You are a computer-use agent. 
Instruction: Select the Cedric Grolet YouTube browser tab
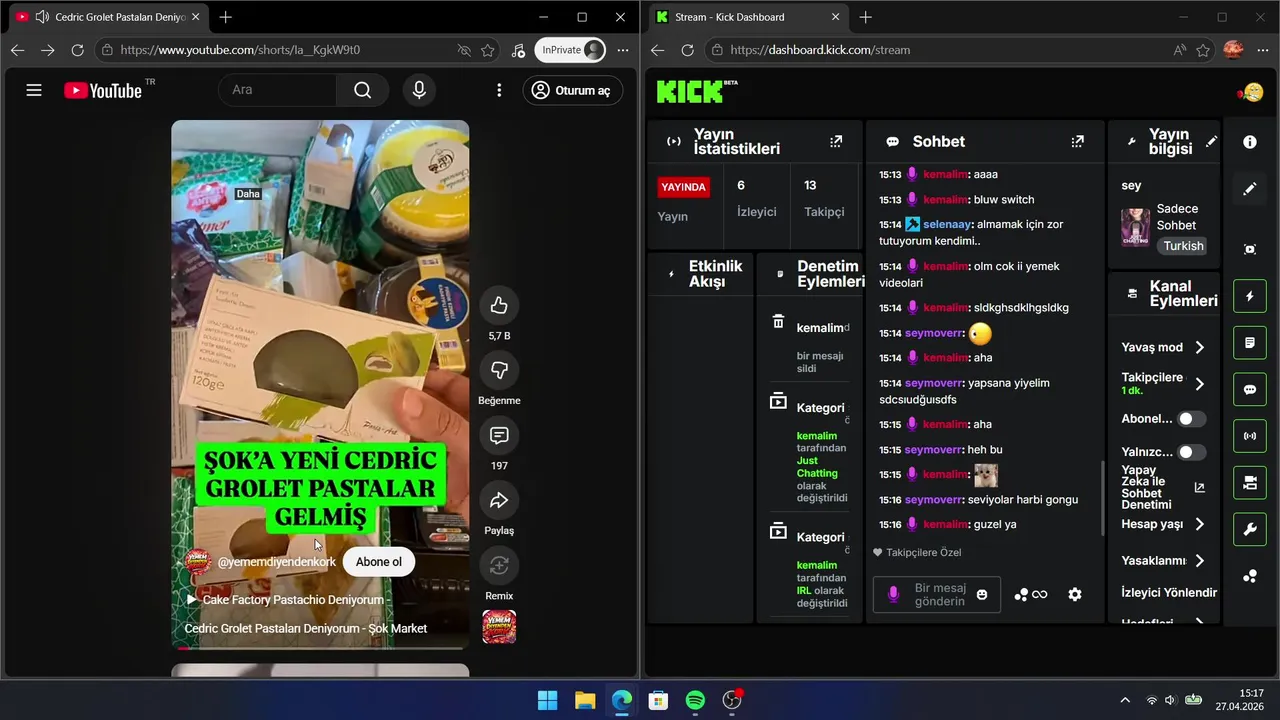pyautogui.click(x=108, y=17)
